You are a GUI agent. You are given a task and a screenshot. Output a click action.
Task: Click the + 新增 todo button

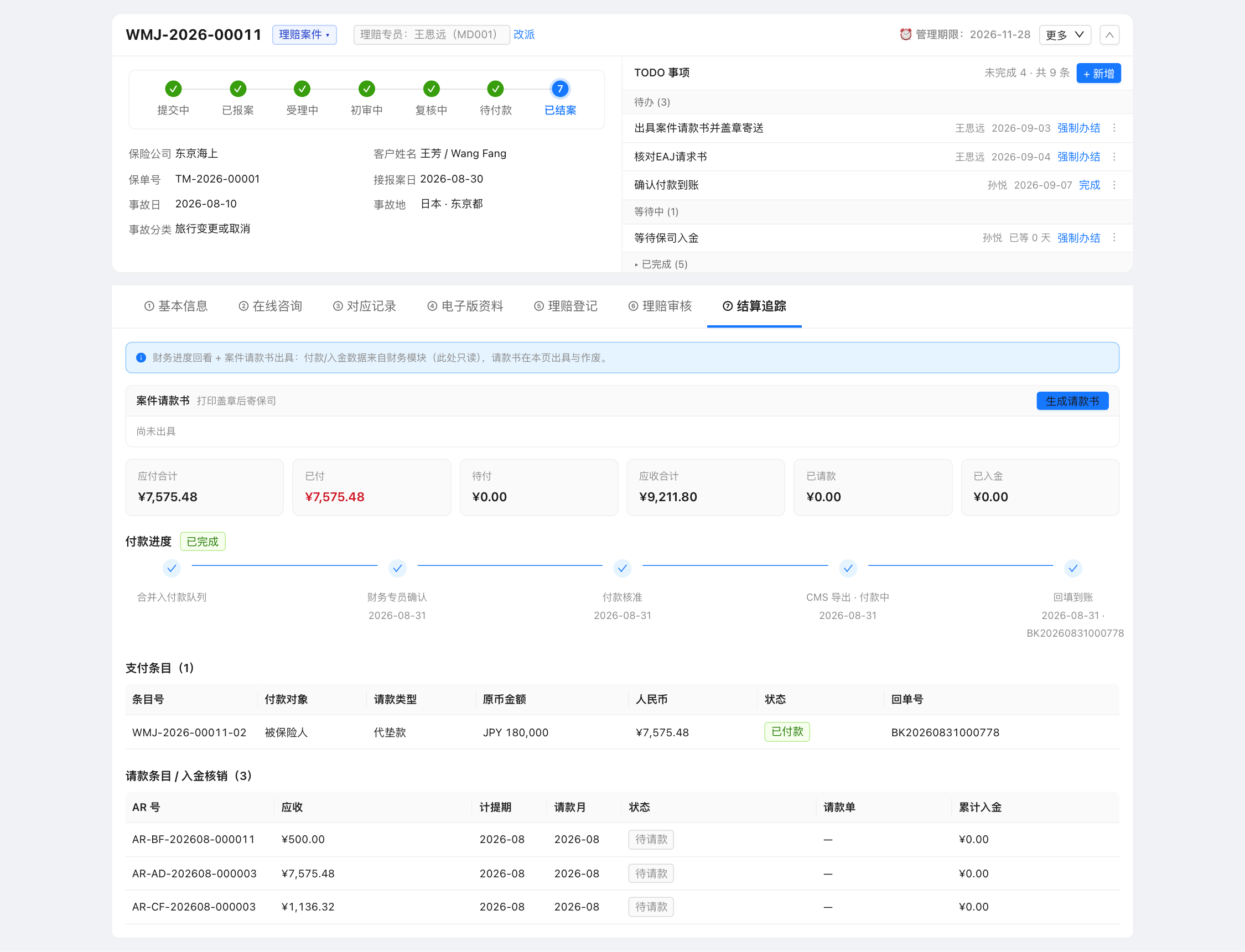(1098, 73)
